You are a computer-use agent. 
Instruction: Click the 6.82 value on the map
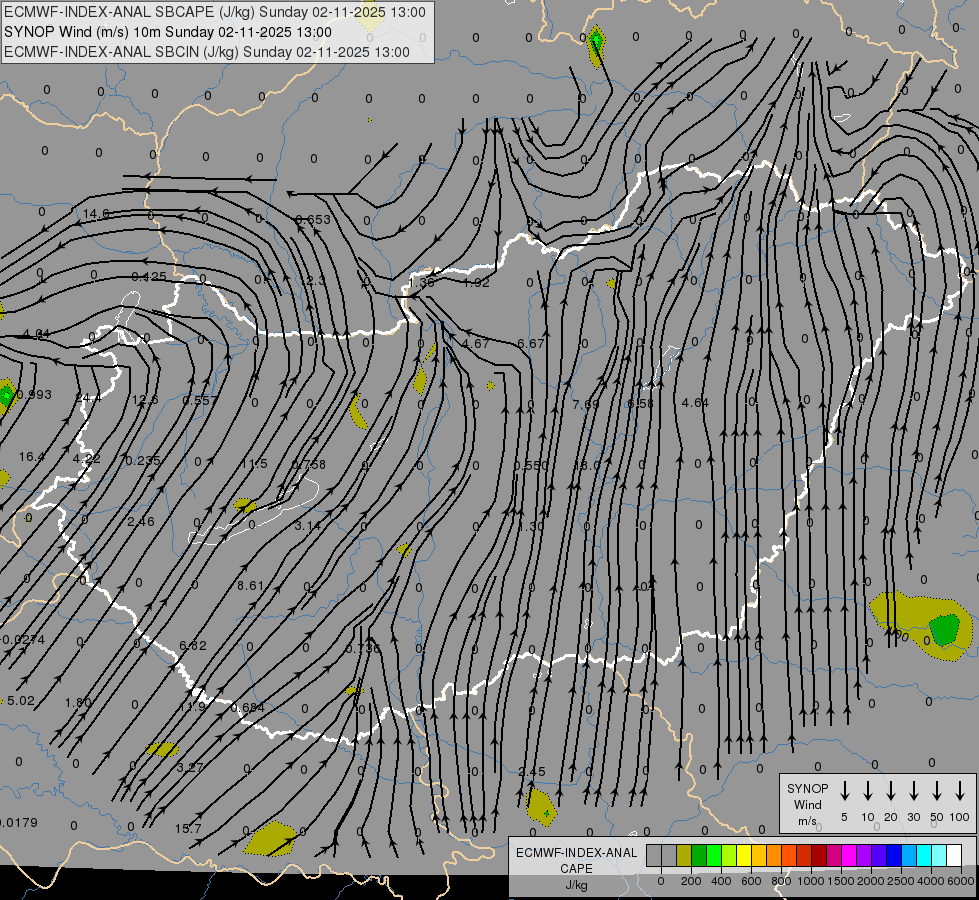point(193,645)
